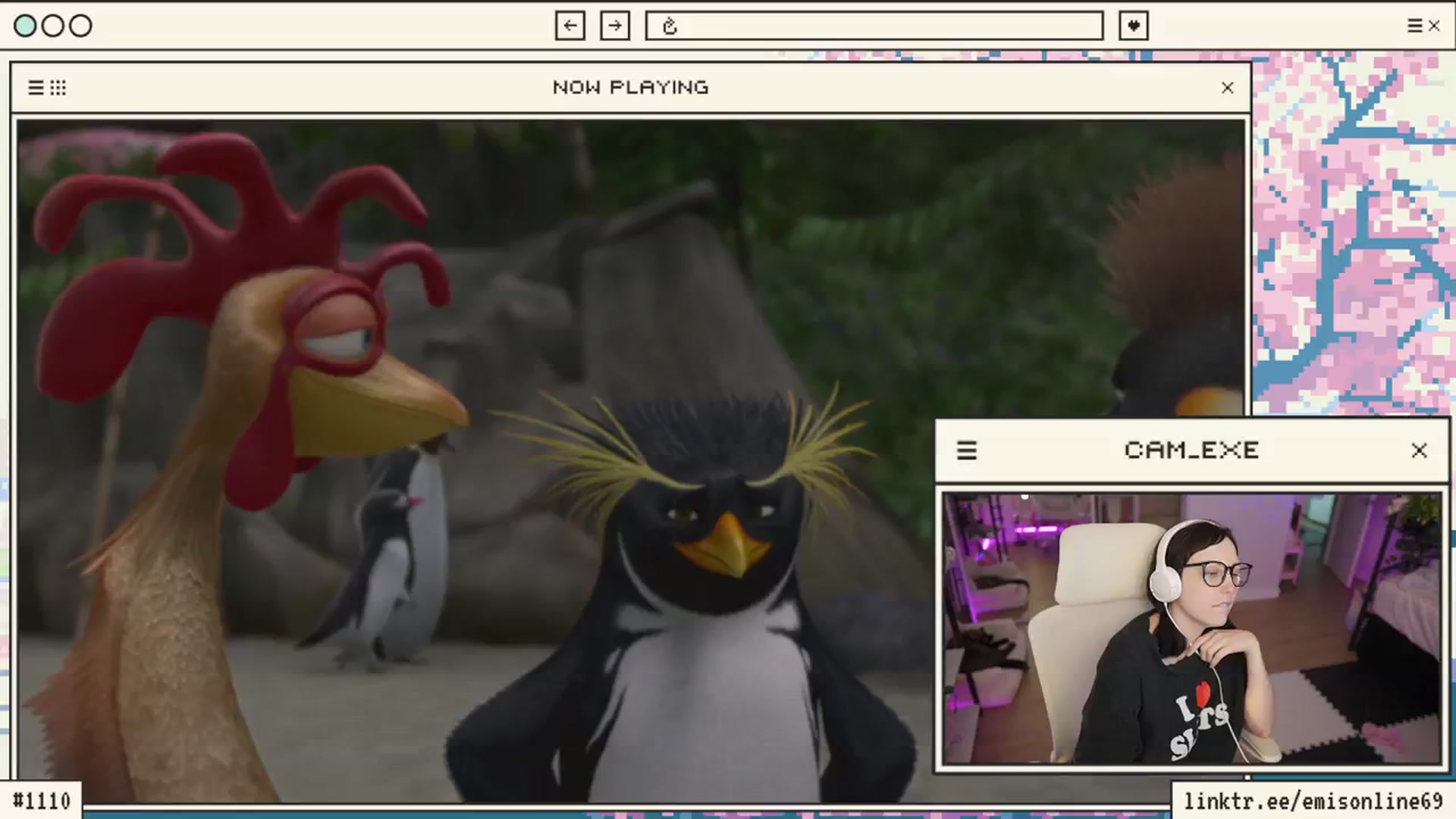1456x819 pixels.
Task: Open the CAM_EXE hamburger menu
Action: pyautogui.click(x=967, y=450)
